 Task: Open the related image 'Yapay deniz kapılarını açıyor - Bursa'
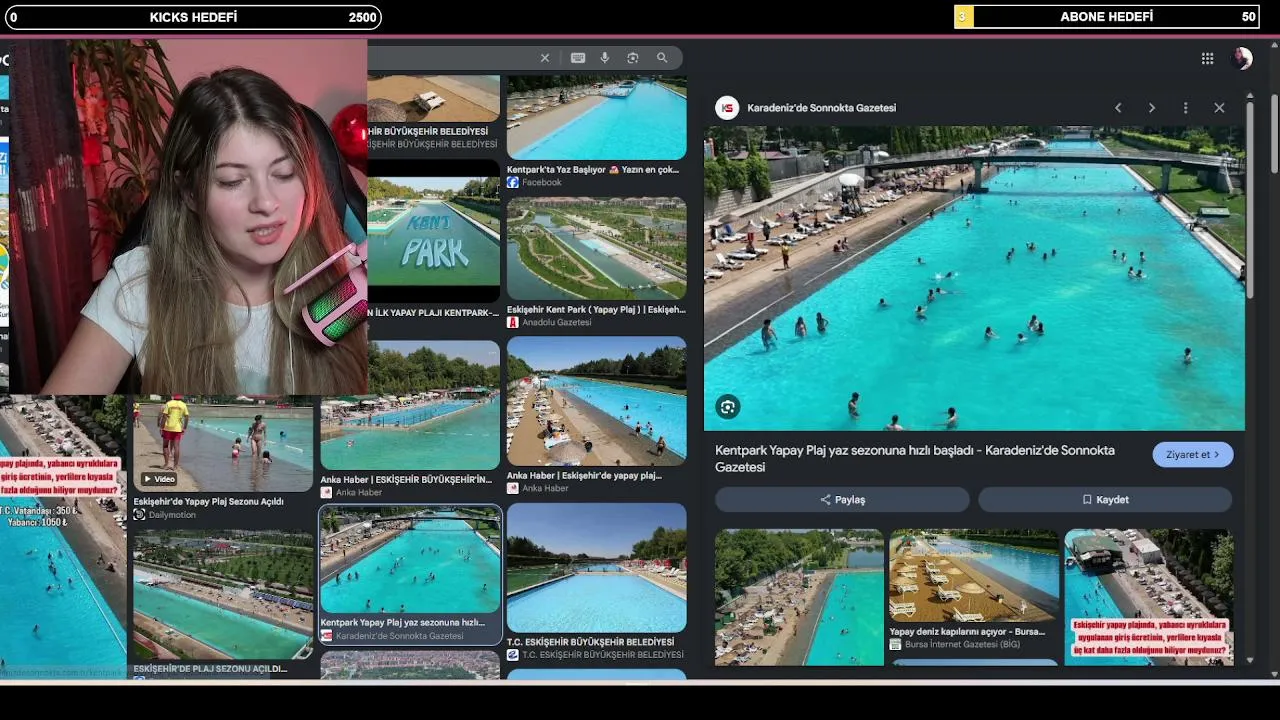pyautogui.click(x=974, y=575)
